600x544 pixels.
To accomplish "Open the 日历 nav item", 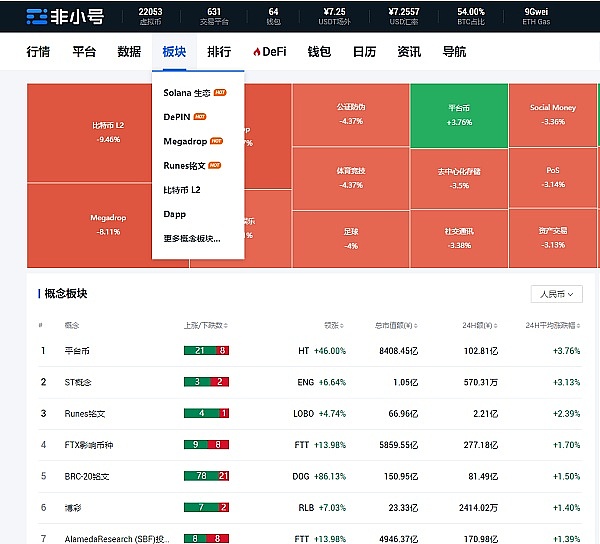I will click(364, 52).
